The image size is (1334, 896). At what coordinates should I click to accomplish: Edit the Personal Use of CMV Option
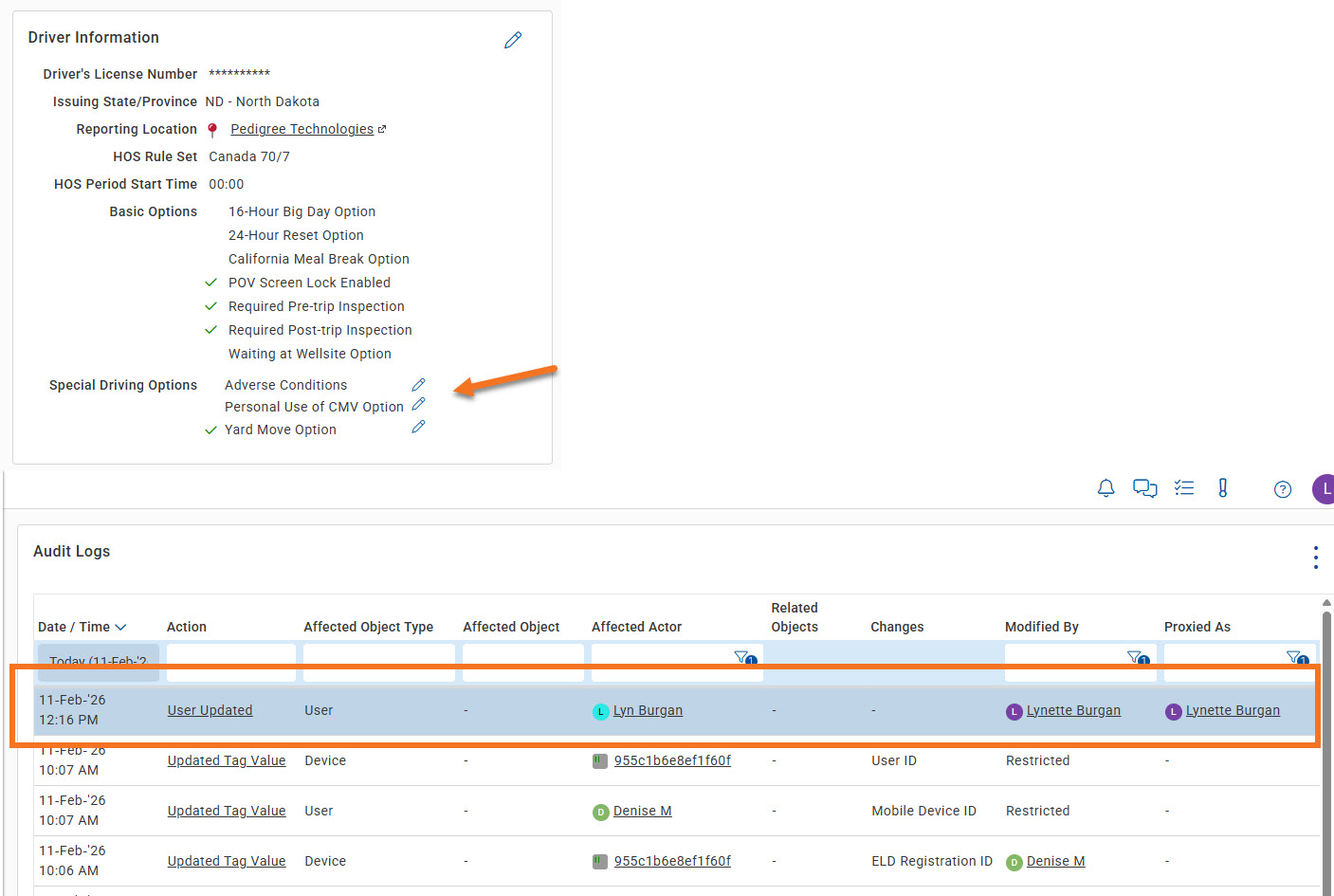pos(418,404)
